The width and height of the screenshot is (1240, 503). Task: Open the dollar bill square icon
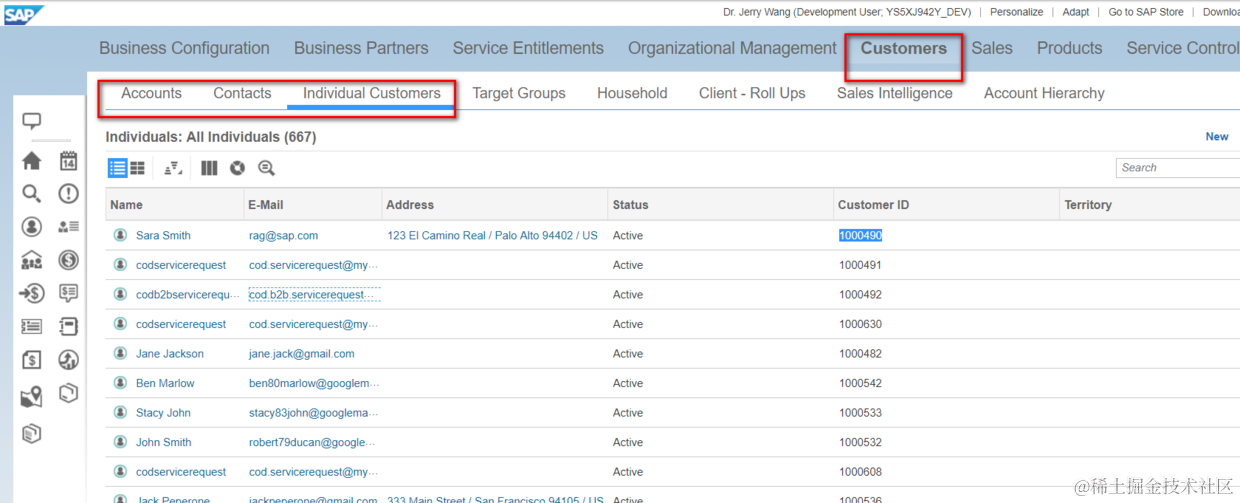[x=32, y=360]
